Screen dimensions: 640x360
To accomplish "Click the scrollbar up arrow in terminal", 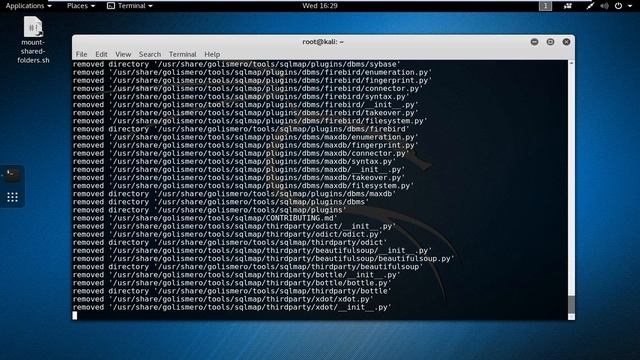I will pos(571,63).
